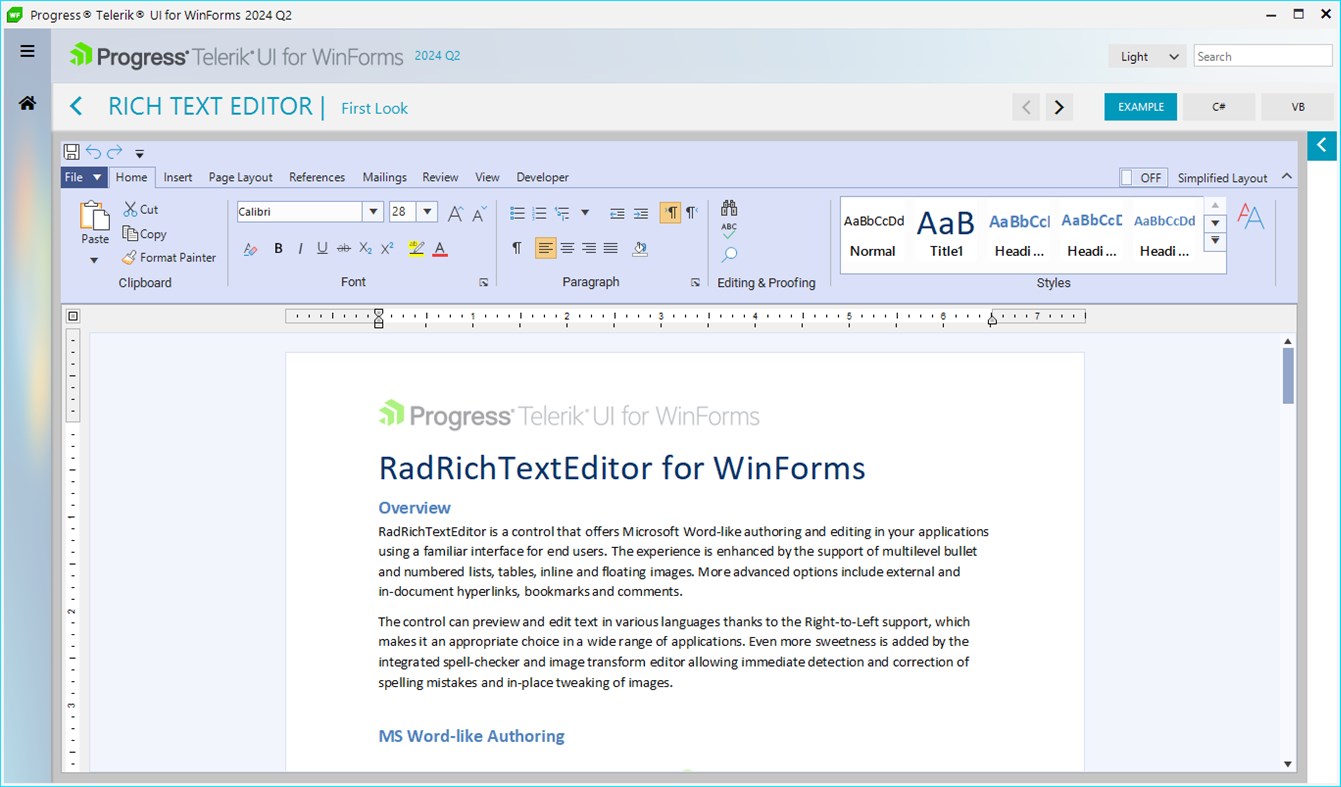Viewport: 1341px width, 787px height.
Task: Go to the home icon in left sidebar
Action: [27, 102]
